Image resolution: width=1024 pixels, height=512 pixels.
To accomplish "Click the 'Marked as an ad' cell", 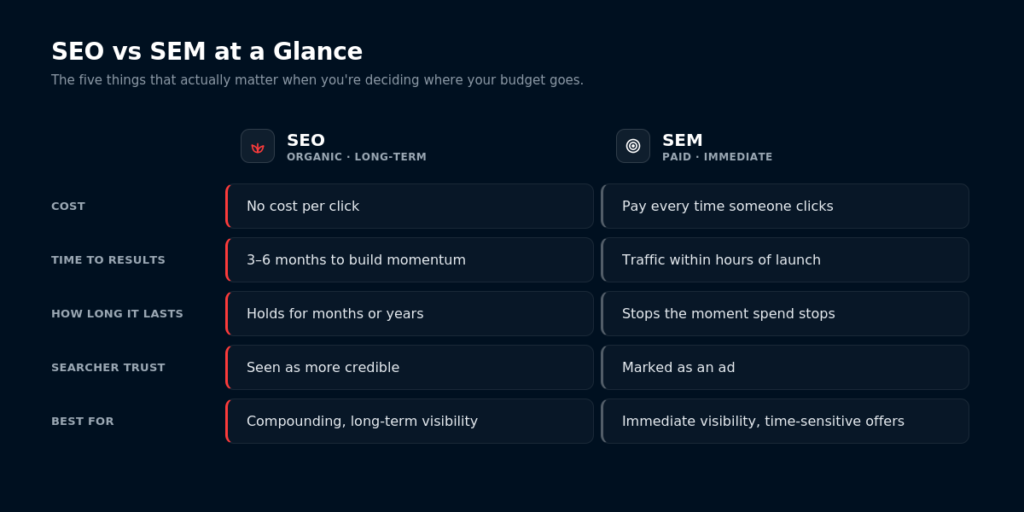I will click(785, 368).
